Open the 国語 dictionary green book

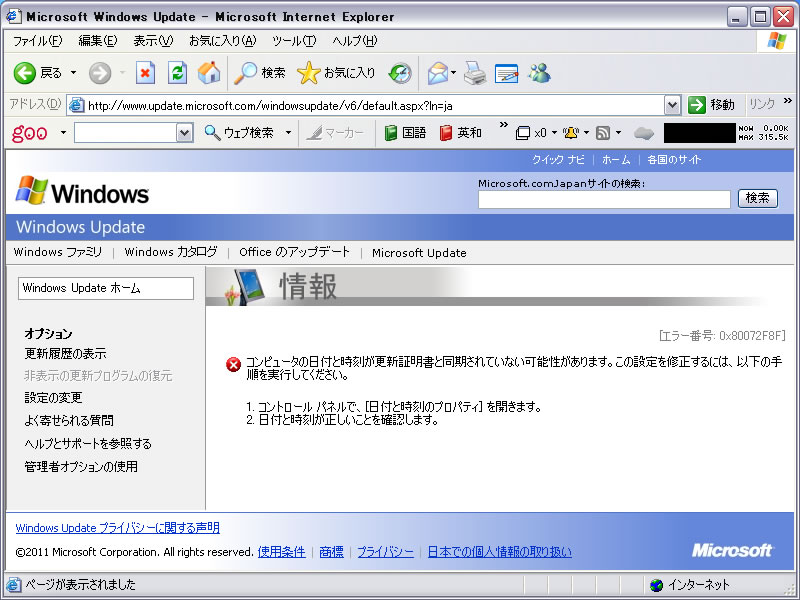(x=405, y=133)
